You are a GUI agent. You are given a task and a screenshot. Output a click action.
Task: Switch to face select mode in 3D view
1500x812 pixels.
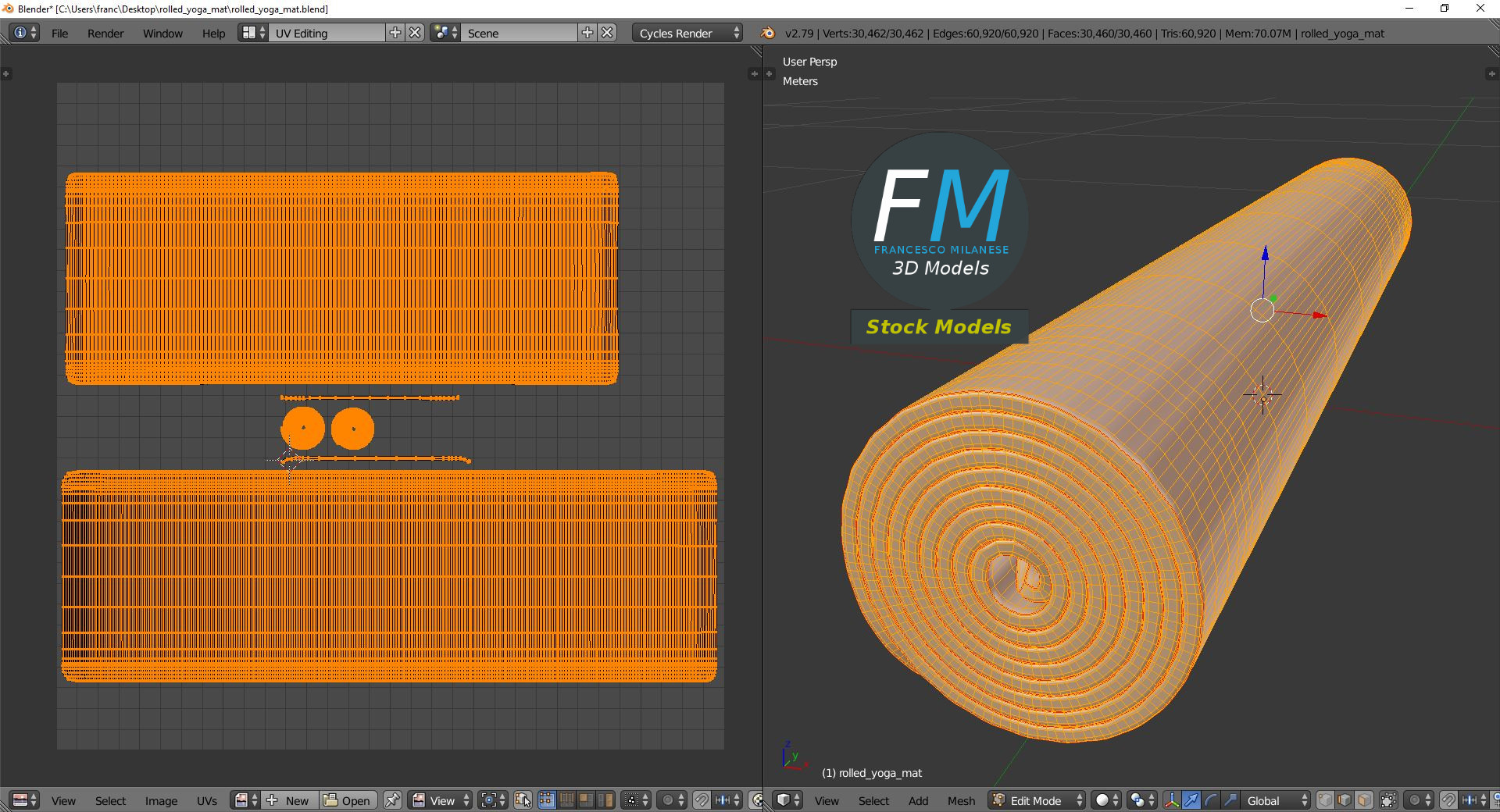coord(1363,800)
